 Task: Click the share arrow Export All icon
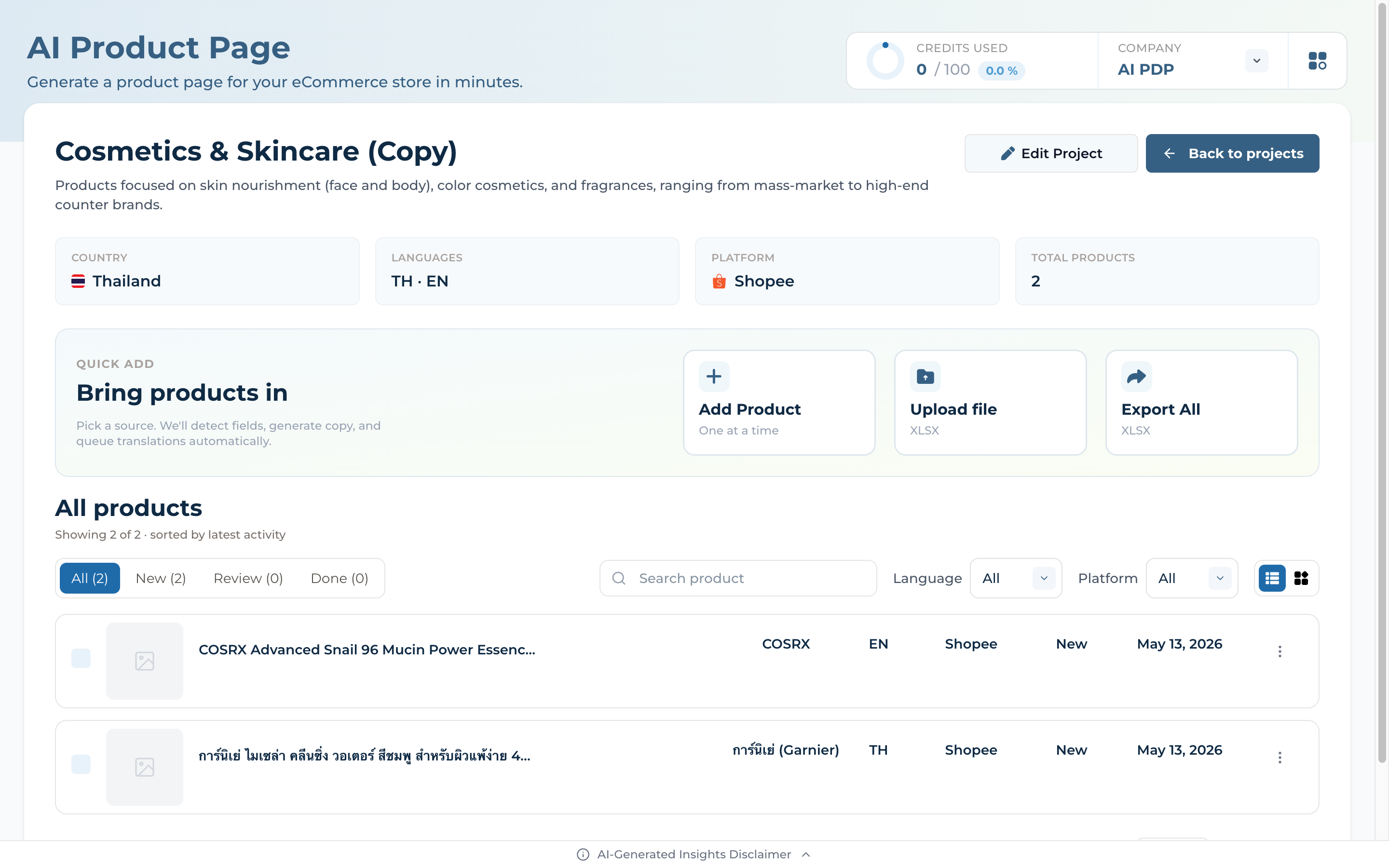(x=1136, y=377)
